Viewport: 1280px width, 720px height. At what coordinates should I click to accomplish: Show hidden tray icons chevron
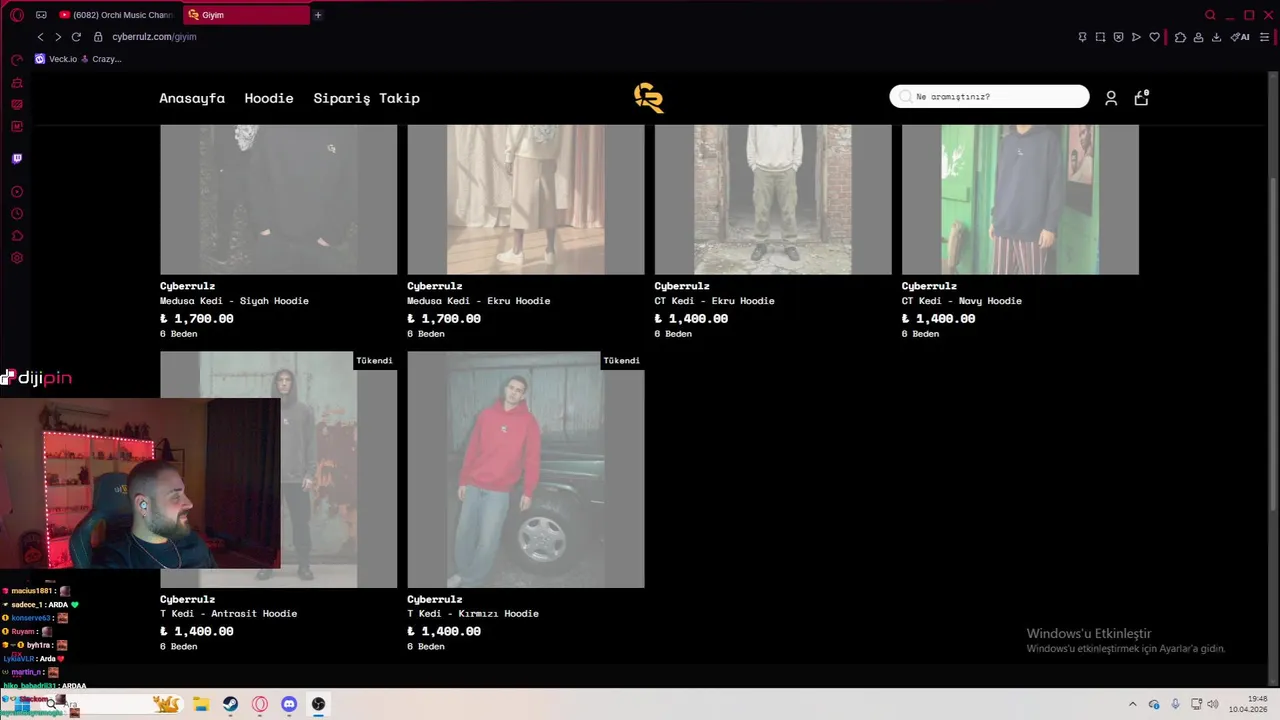pyautogui.click(x=1132, y=704)
